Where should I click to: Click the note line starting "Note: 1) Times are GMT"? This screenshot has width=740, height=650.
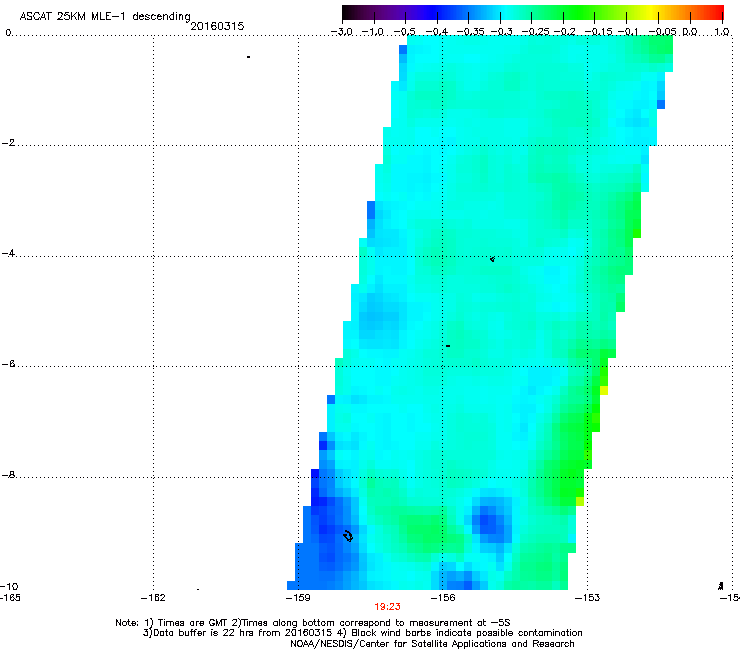313,623
